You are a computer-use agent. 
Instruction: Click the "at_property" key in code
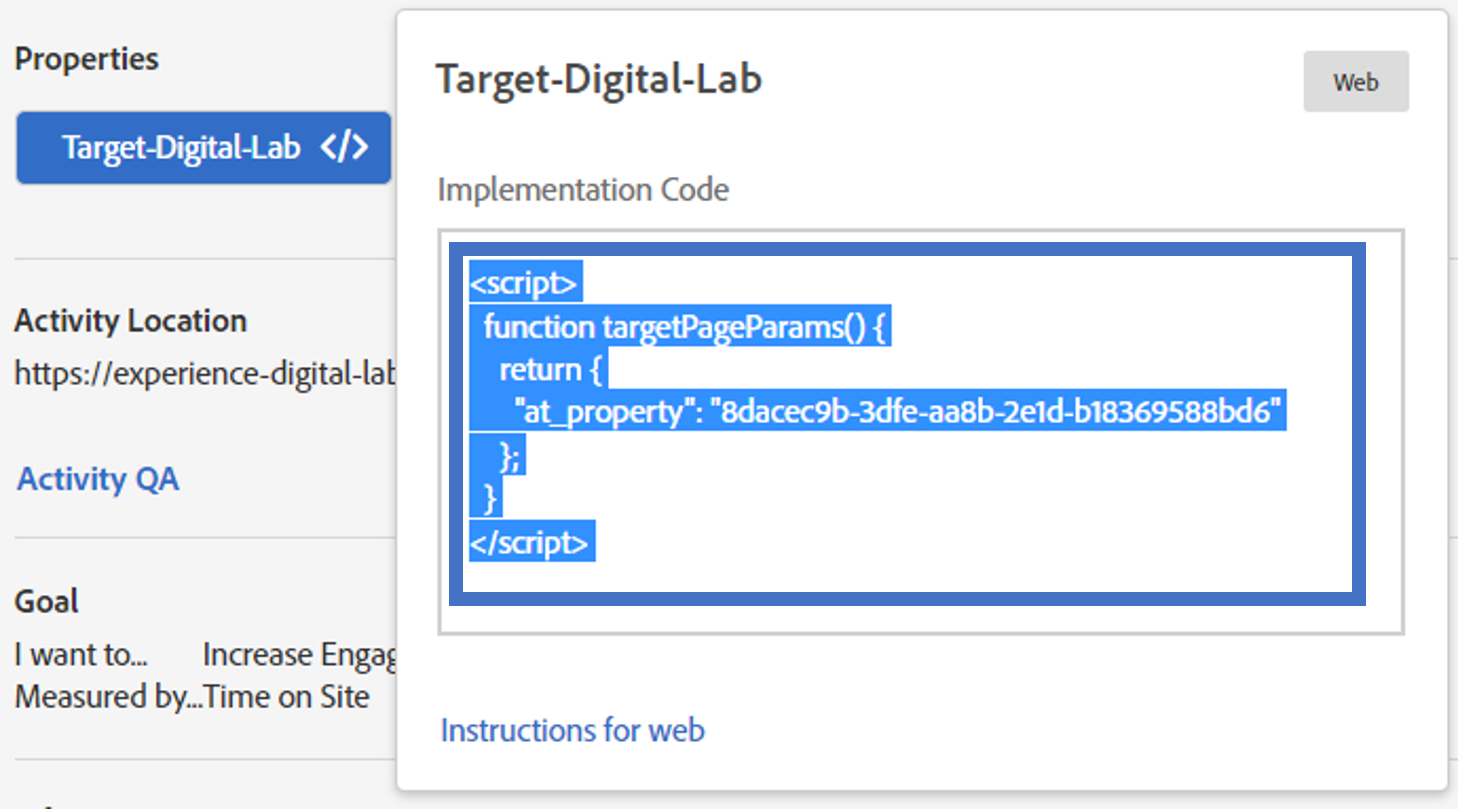tap(605, 411)
